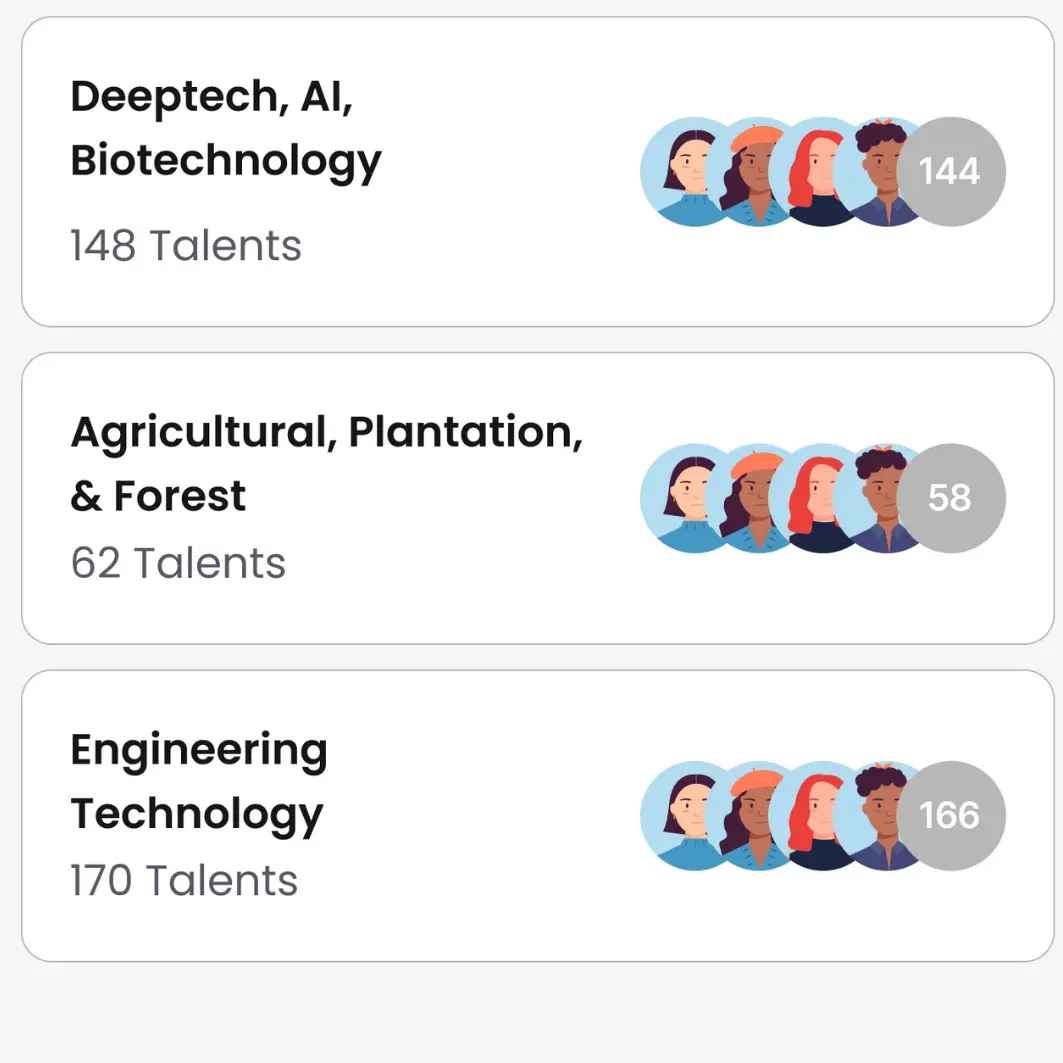Click curly-haired avatar in Deeptech card

click(x=874, y=172)
